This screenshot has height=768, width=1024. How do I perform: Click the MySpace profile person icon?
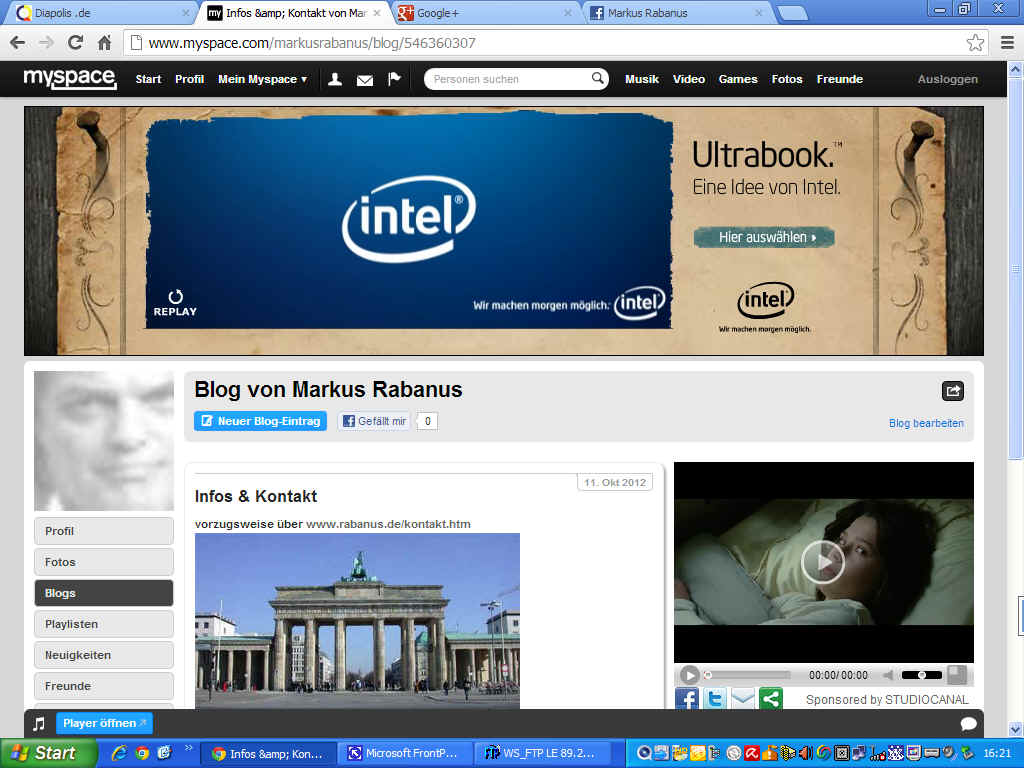pos(335,79)
